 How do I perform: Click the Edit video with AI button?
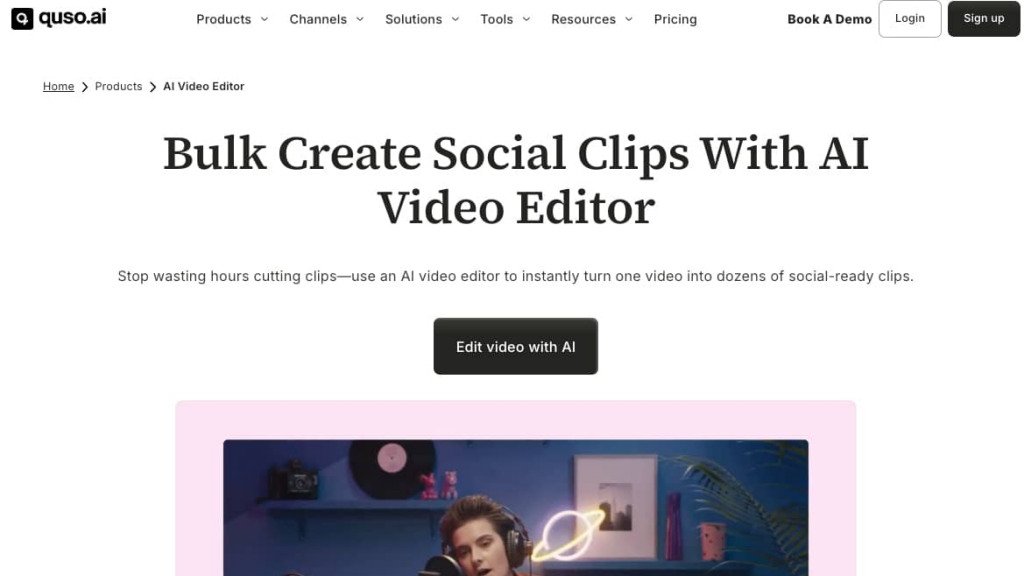point(515,346)
